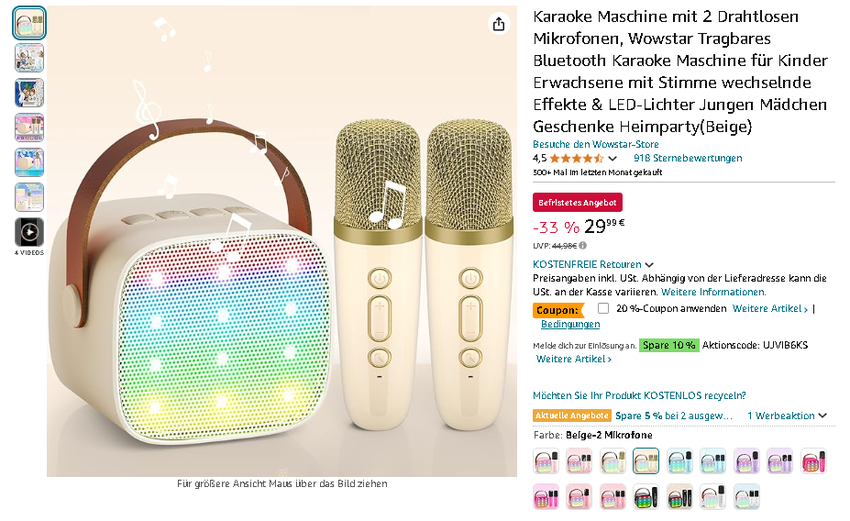850x521 pixels.
Task: Pick the hot pink swatch at end of first row
Action: point(813,461)
